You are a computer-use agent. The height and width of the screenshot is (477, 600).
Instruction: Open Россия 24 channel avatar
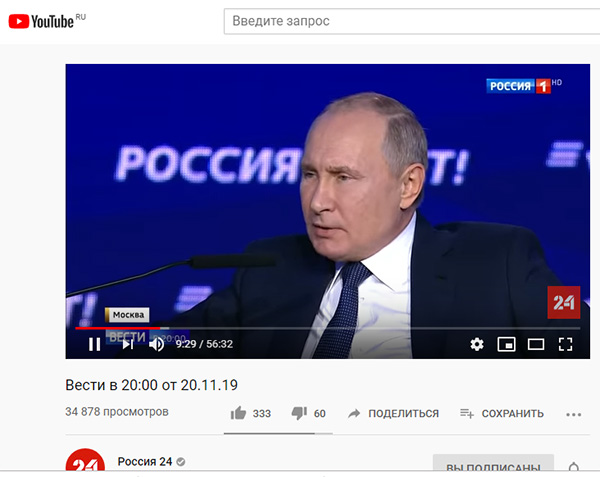(x=85, y=463)
